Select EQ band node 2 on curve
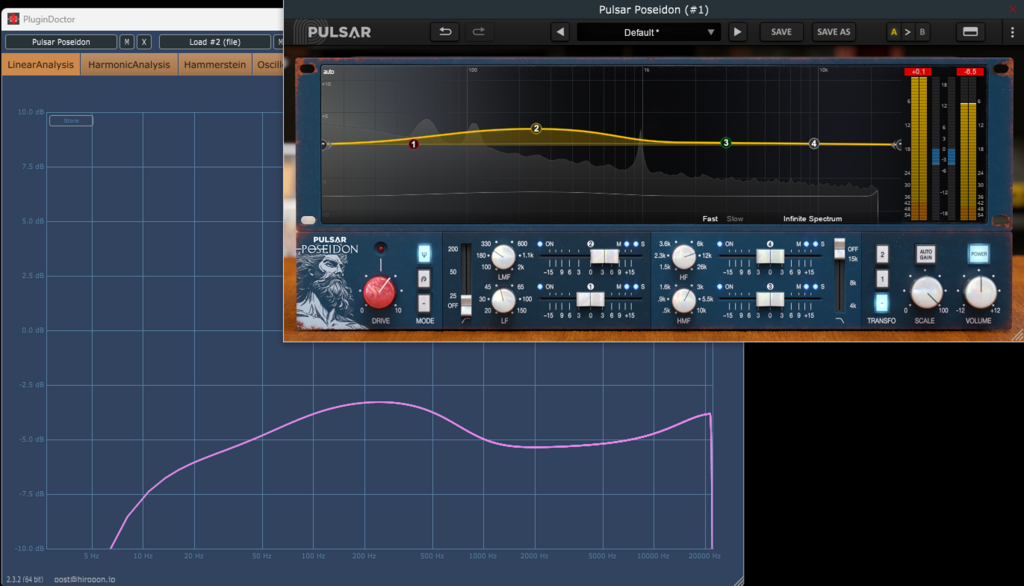This screenshot has width=1024, height=586. [536, 128]
